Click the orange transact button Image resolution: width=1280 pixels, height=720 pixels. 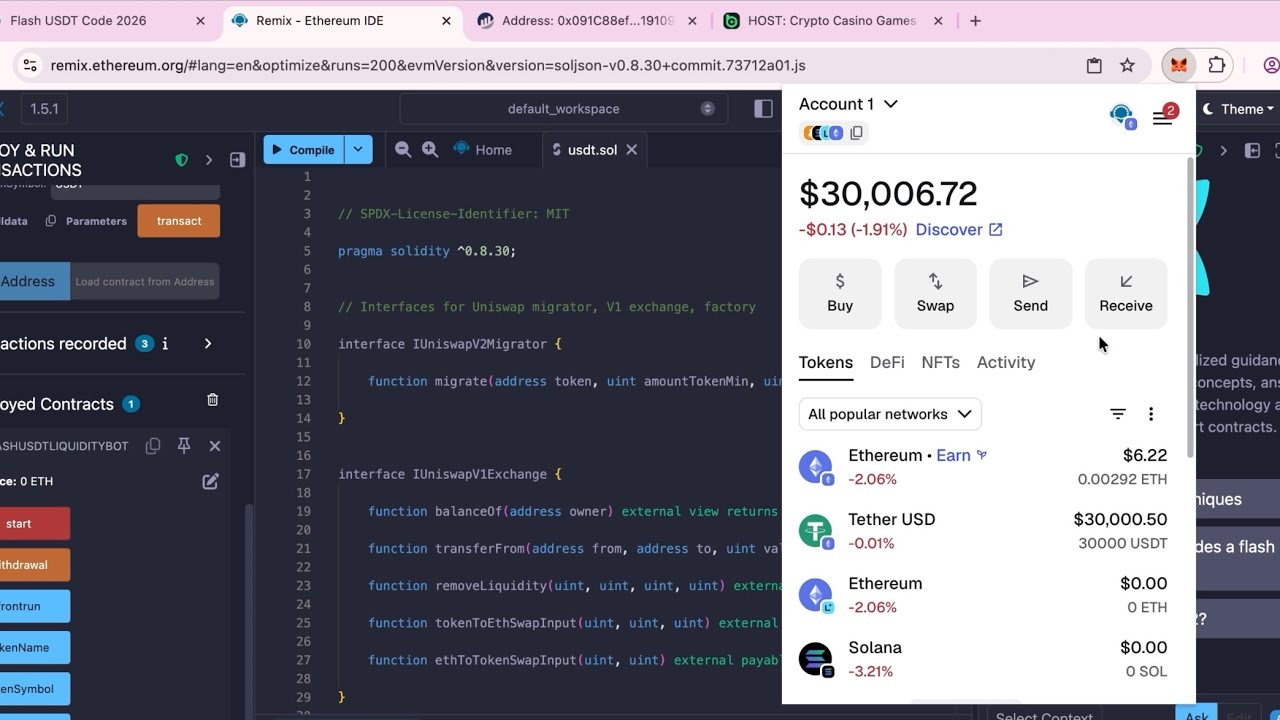click(x=179, y=221)
